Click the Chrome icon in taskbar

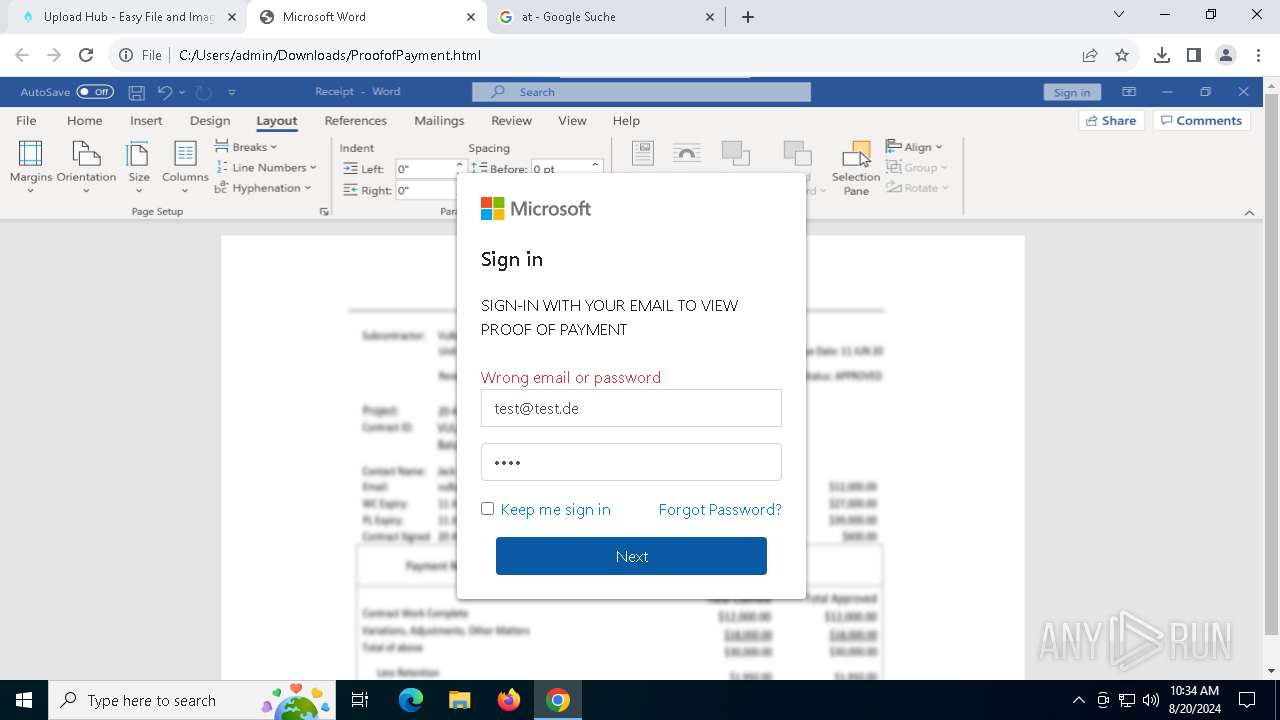coord(558,700)
